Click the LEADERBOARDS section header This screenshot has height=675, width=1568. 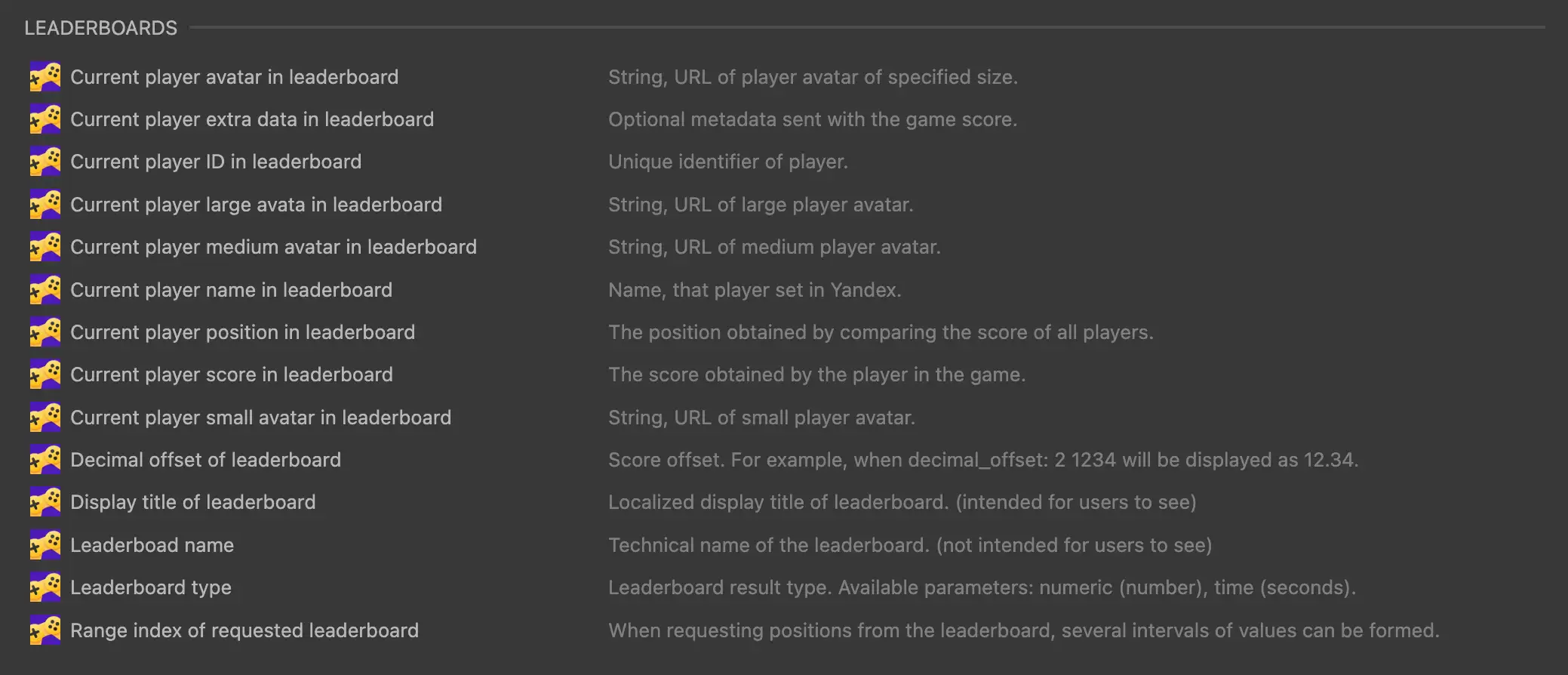click(100, 28)
